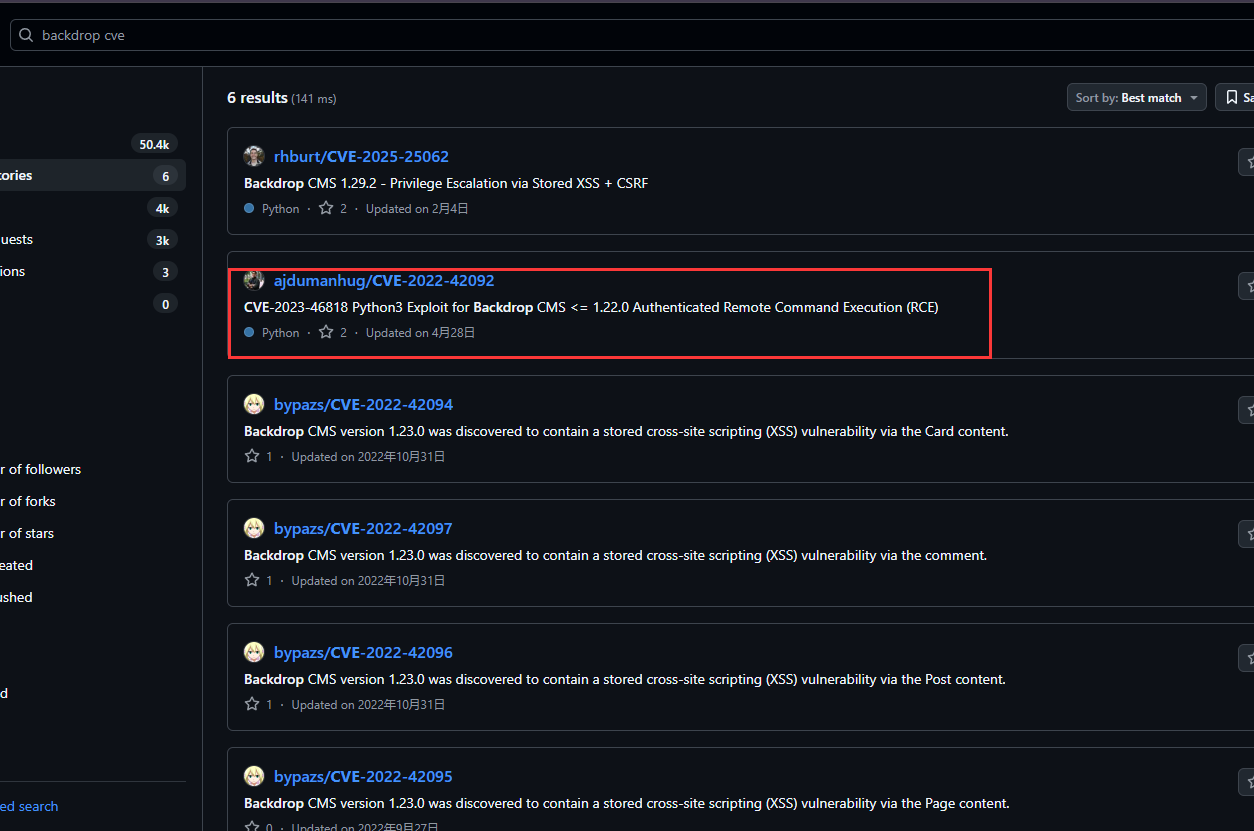Select the filter showing 3k results
Viewport: 1254px width, 831px height.
pyautogui.click(x=90, y=240)
